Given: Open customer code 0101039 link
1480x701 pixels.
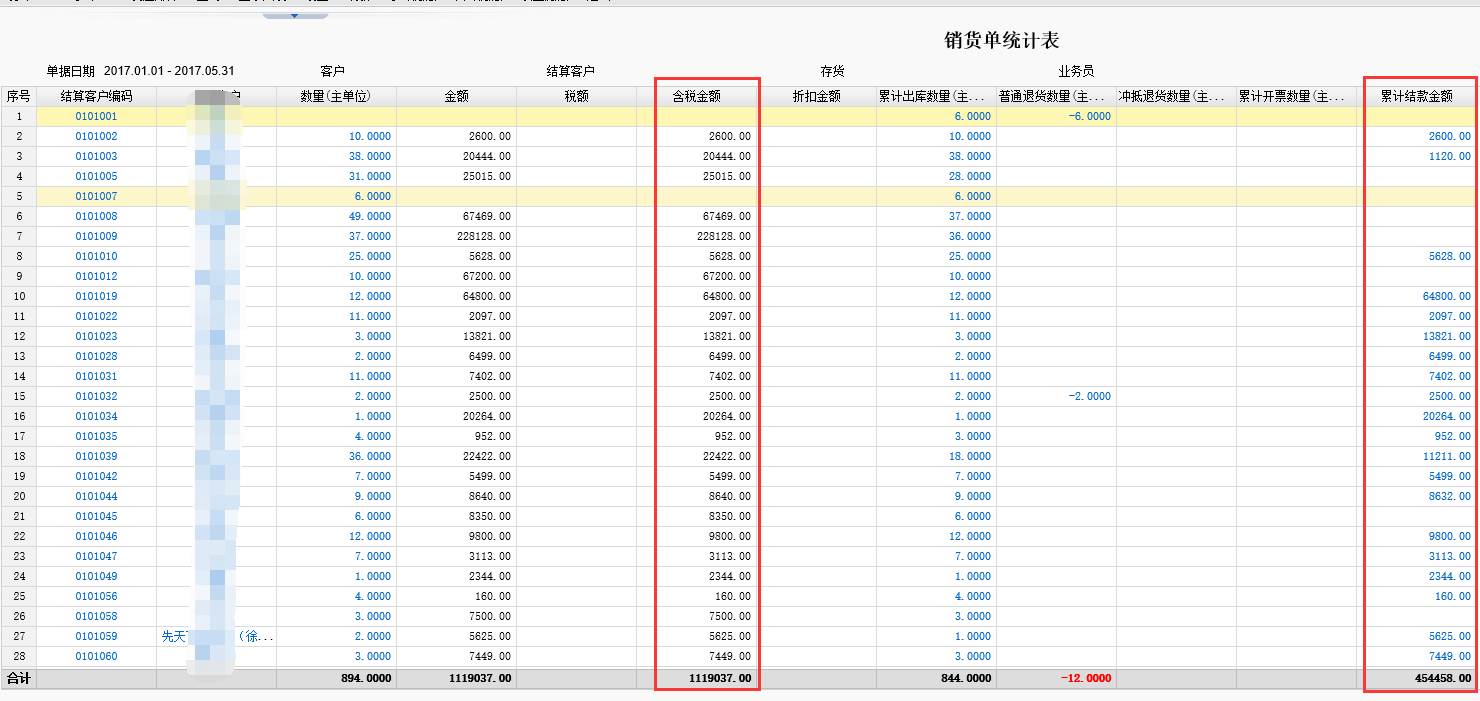Looking at the screenshot, I should (96, 456).
